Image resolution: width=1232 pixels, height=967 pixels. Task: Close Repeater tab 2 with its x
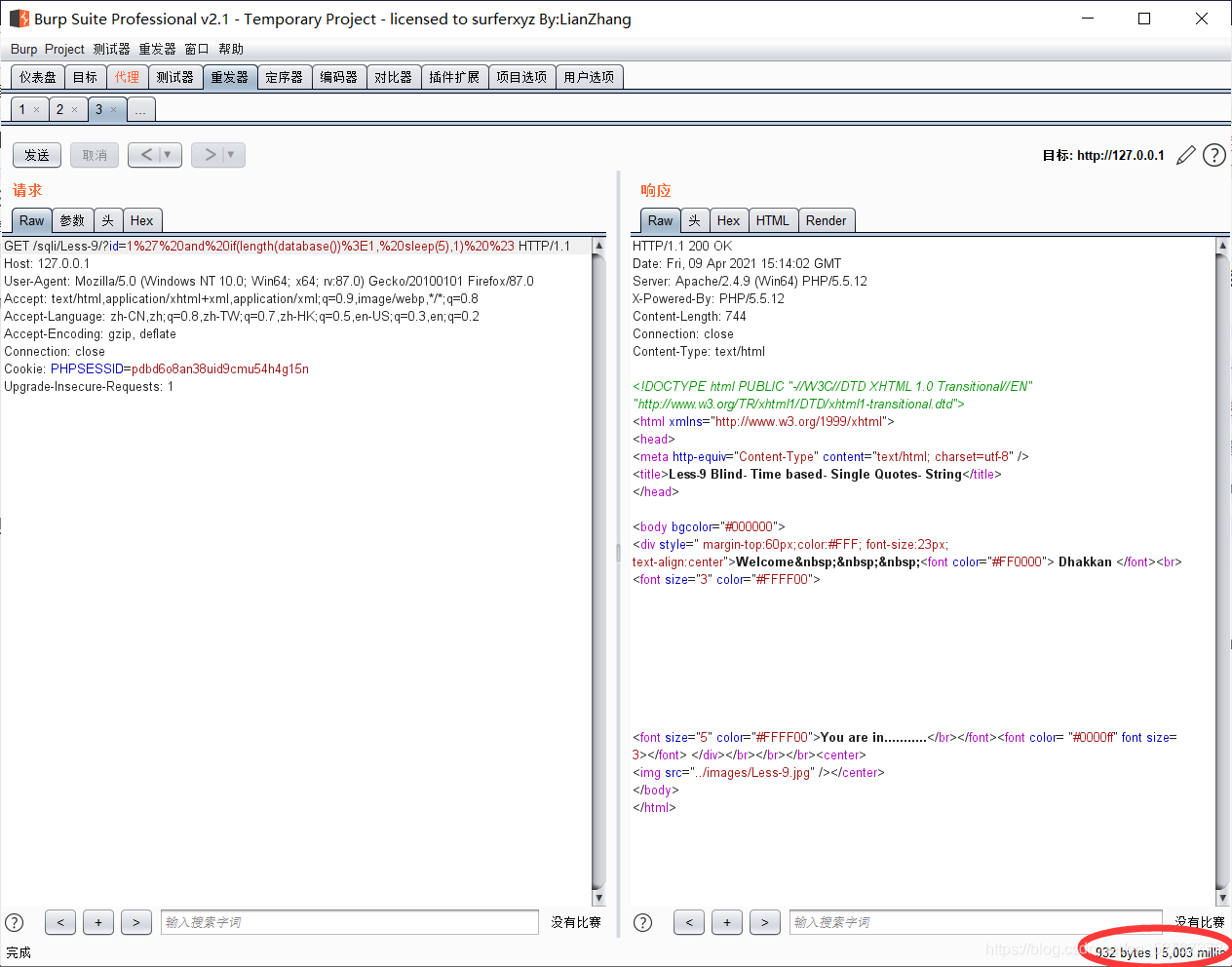coord(74,110)
